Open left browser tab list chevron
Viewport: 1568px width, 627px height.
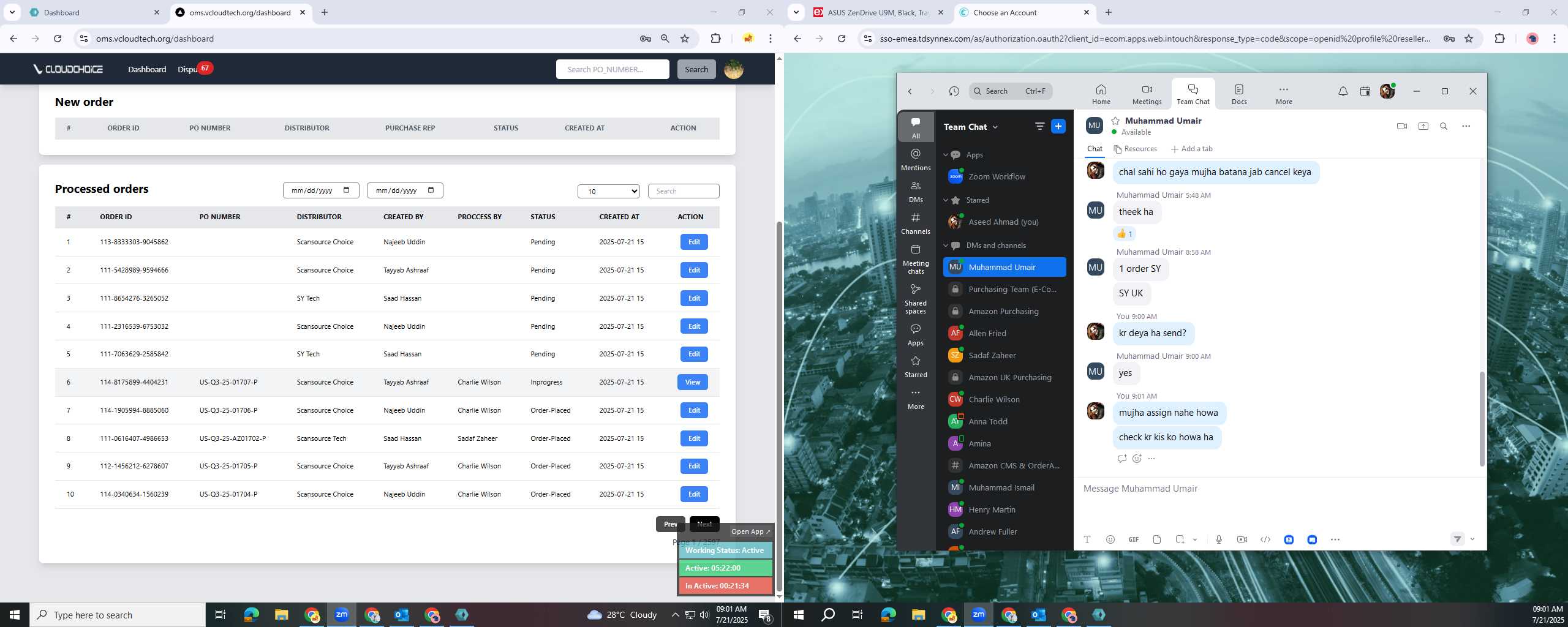[12, 12]
